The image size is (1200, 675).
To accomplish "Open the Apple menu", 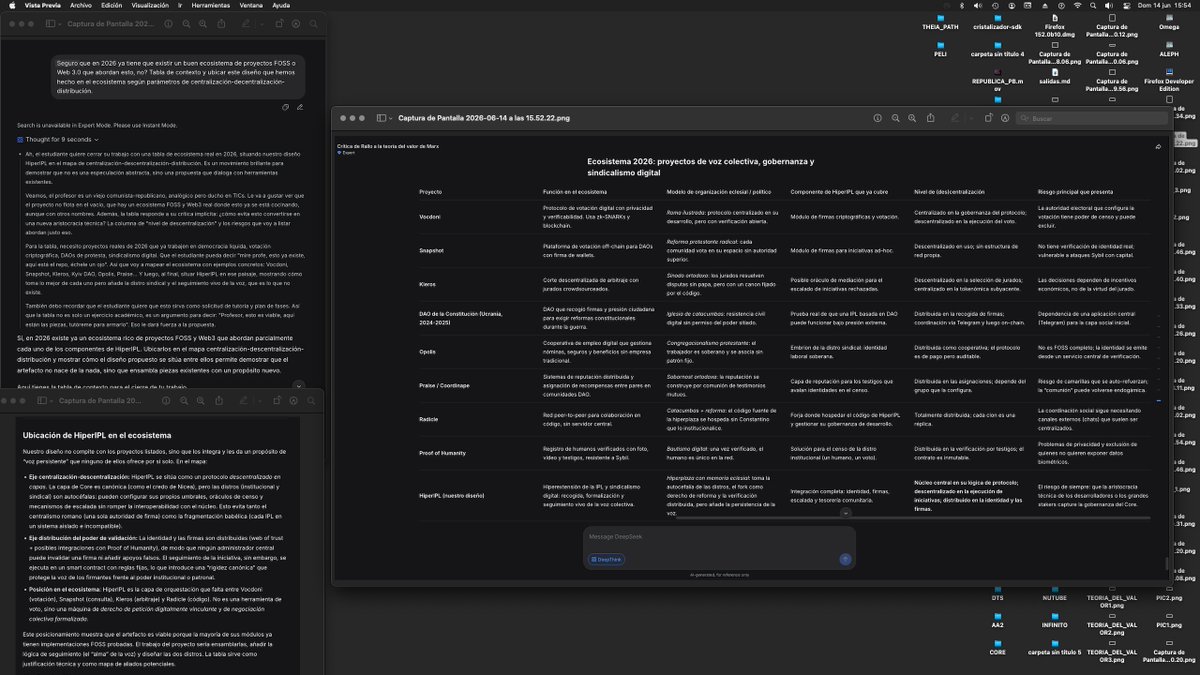I will tap(12, 5).
